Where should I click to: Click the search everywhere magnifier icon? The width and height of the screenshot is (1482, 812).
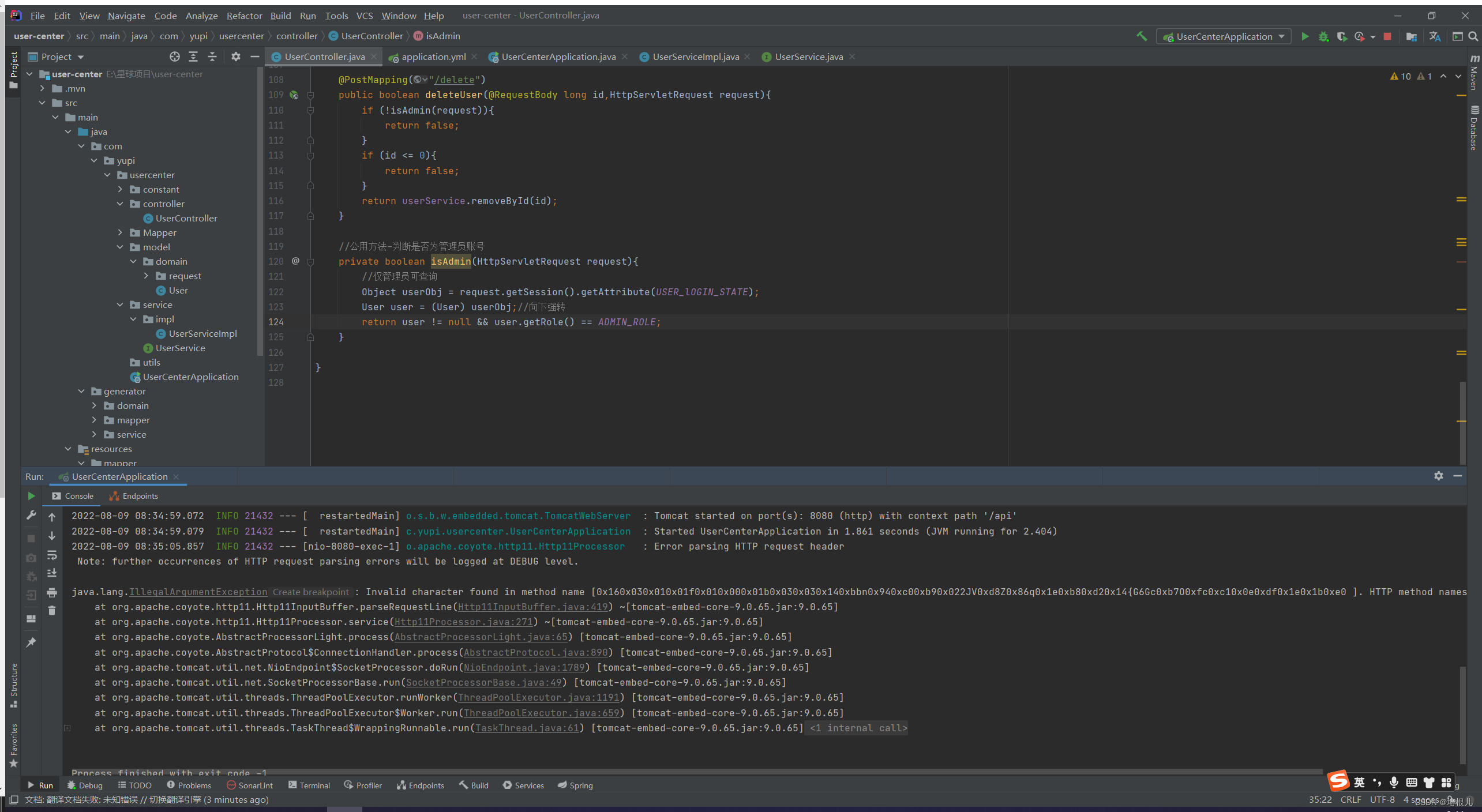[x=1473, y=36]
